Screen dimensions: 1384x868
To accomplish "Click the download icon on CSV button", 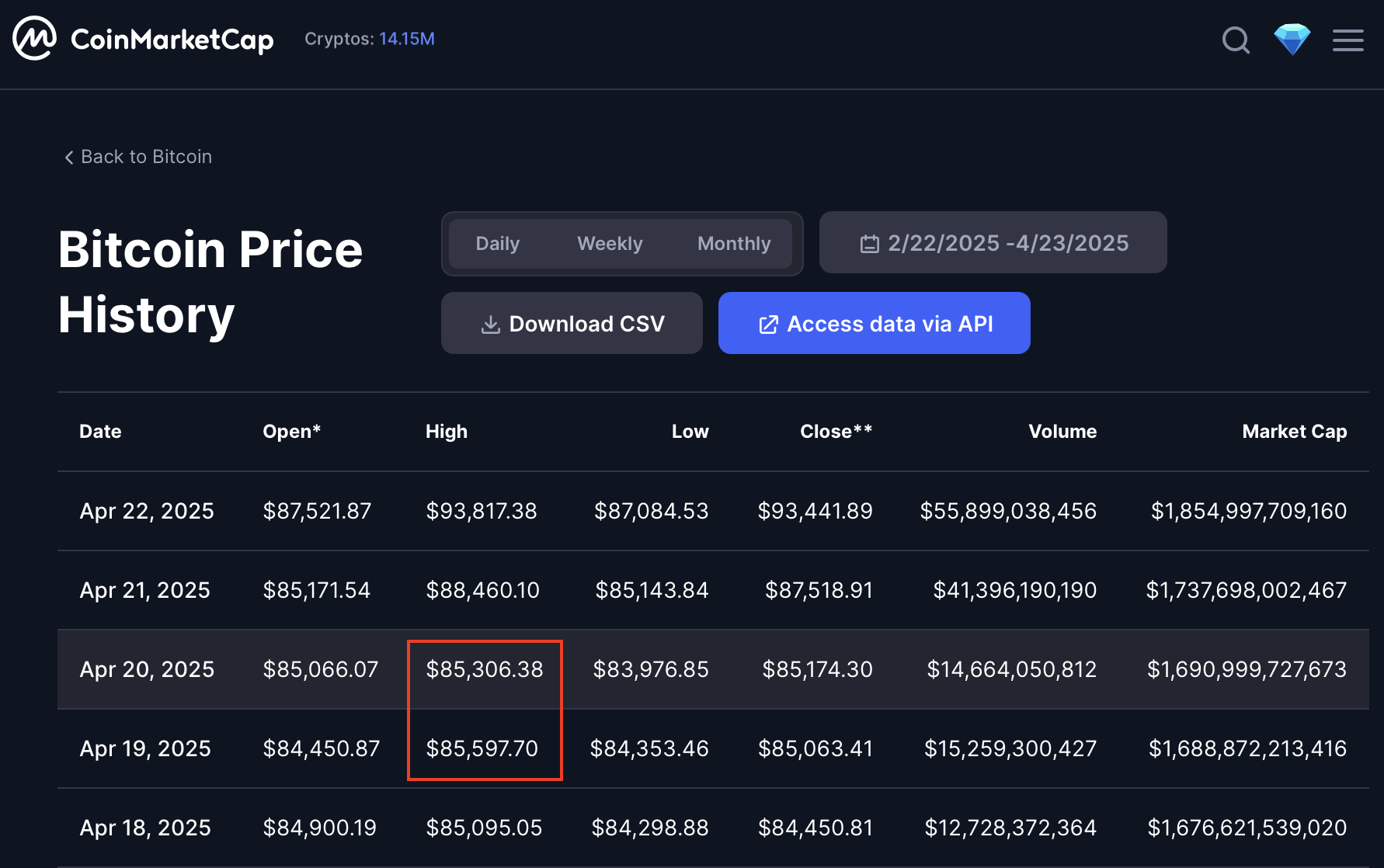I will click(490, 325).
